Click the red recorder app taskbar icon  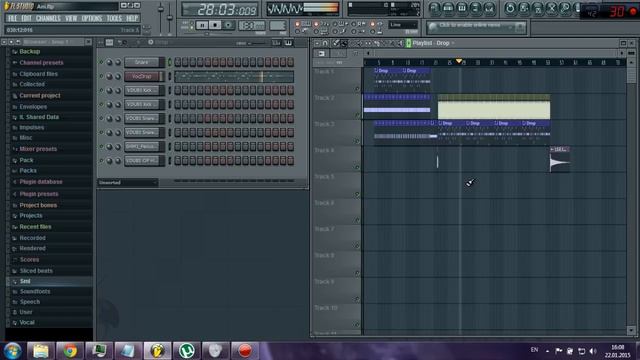(x=245, y=351)
